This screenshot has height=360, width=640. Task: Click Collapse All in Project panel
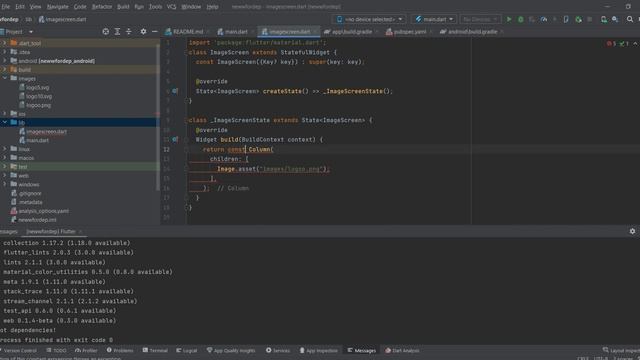coord(129,31)
